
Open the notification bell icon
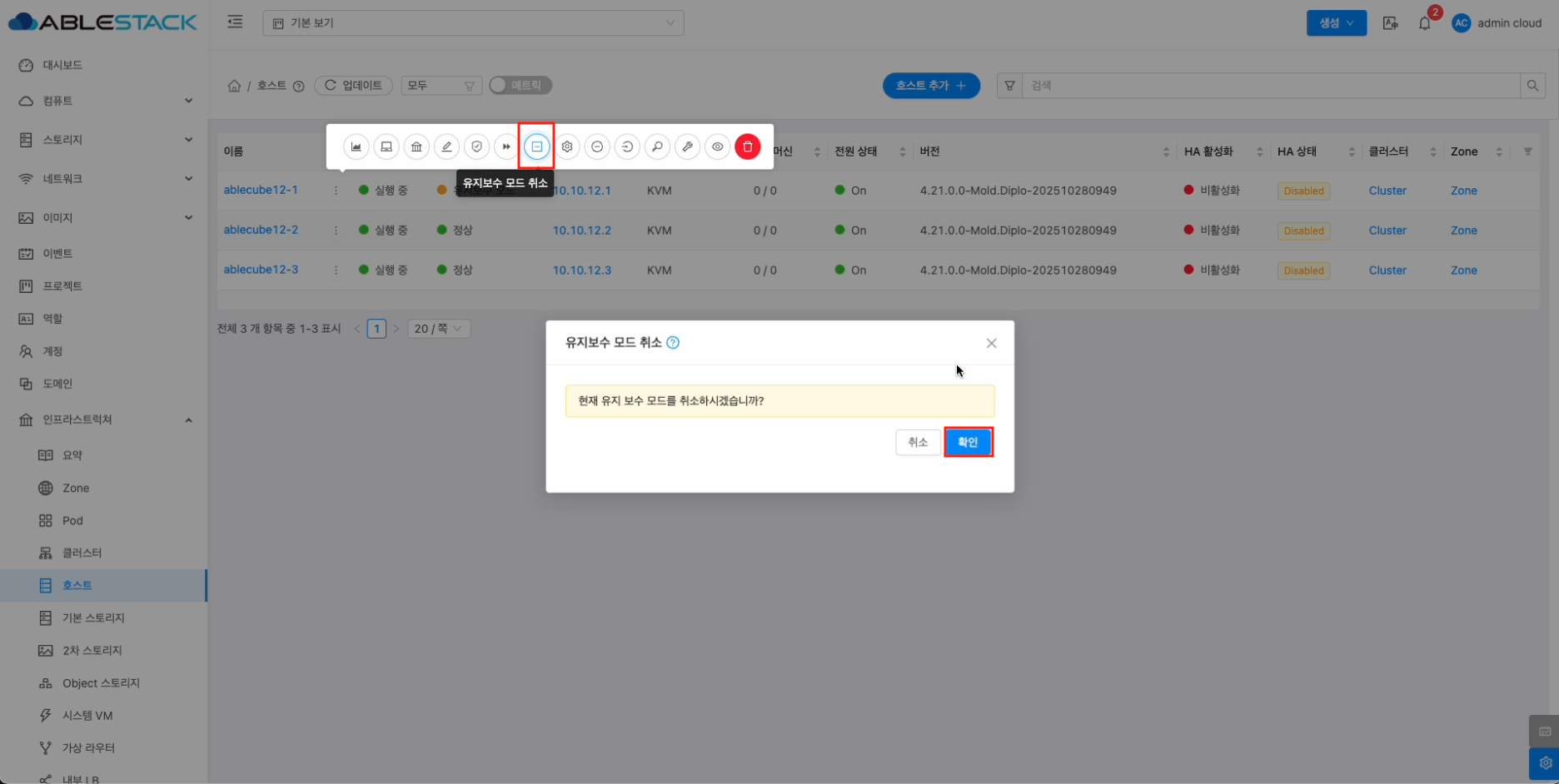coord(1424,23)
